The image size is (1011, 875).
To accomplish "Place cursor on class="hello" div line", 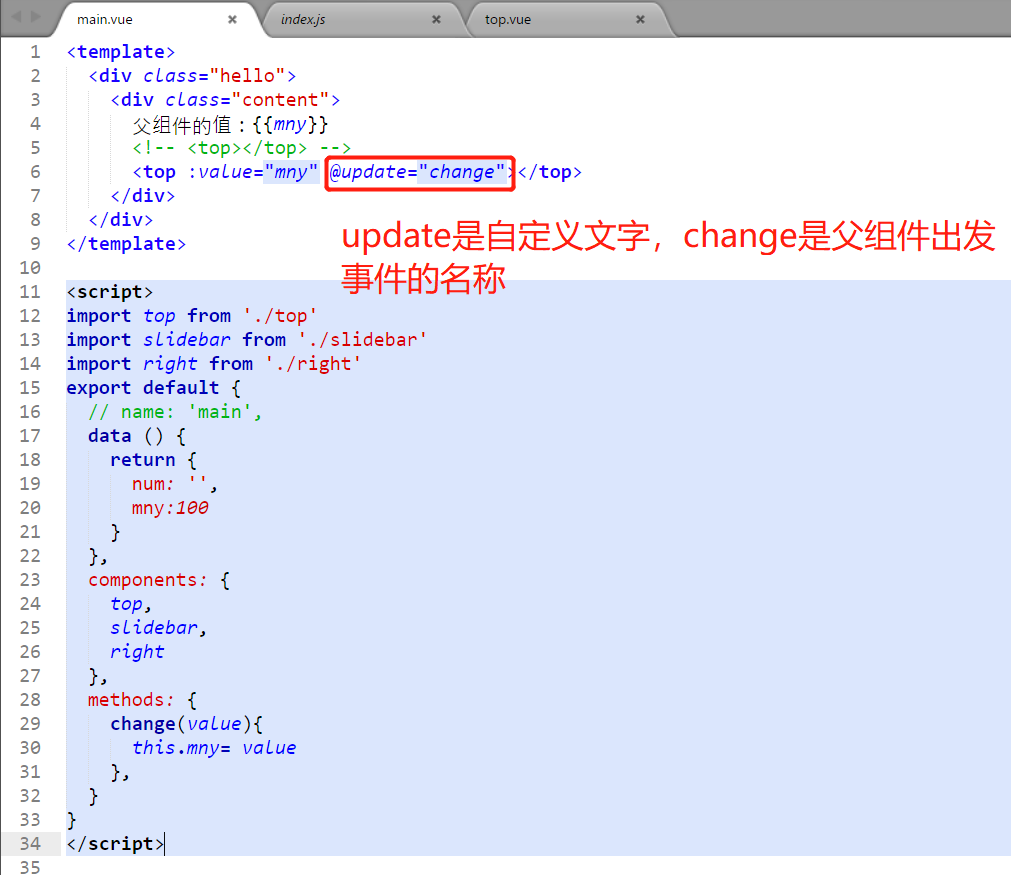I will pyautogui.click(x=192, y=75).
